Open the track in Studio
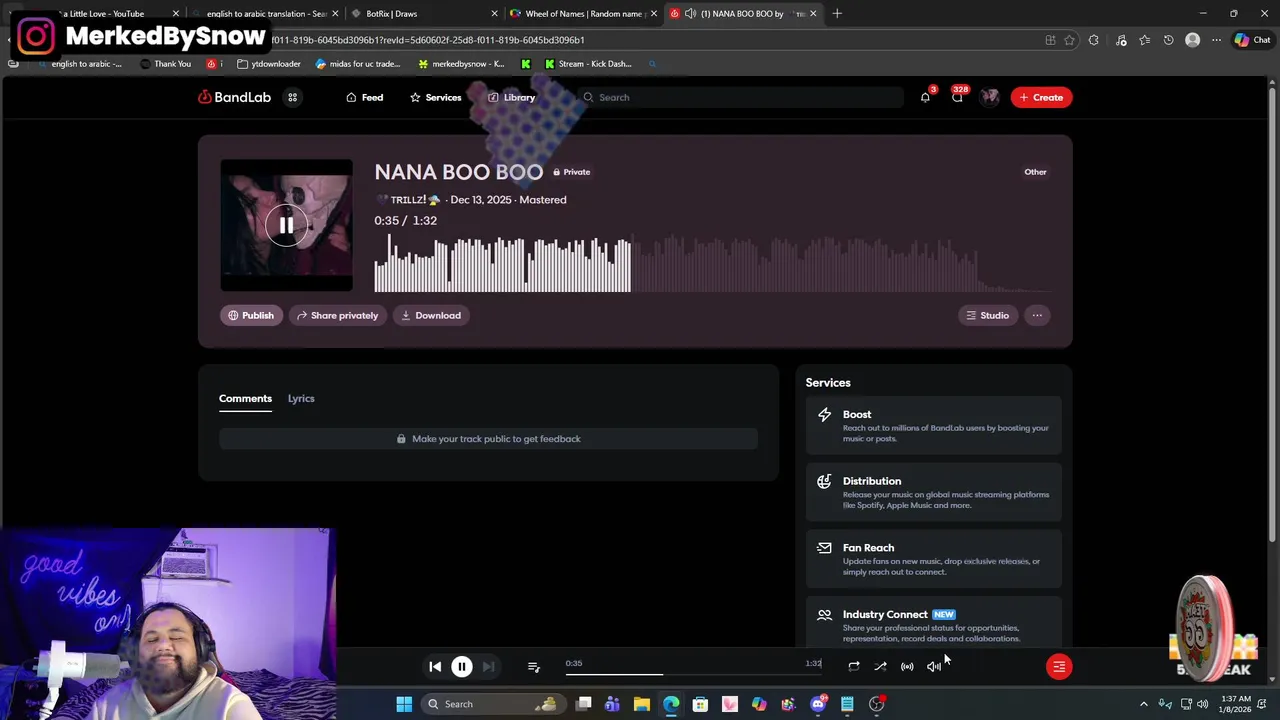1280x720 pixels. click(987, 315)
